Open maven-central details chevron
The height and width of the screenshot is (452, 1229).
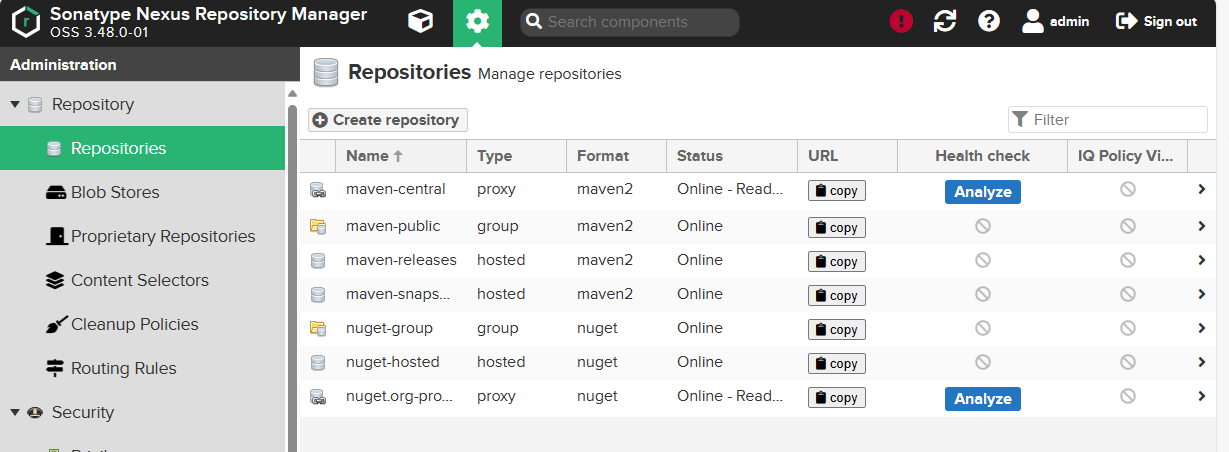(1202, 189)
